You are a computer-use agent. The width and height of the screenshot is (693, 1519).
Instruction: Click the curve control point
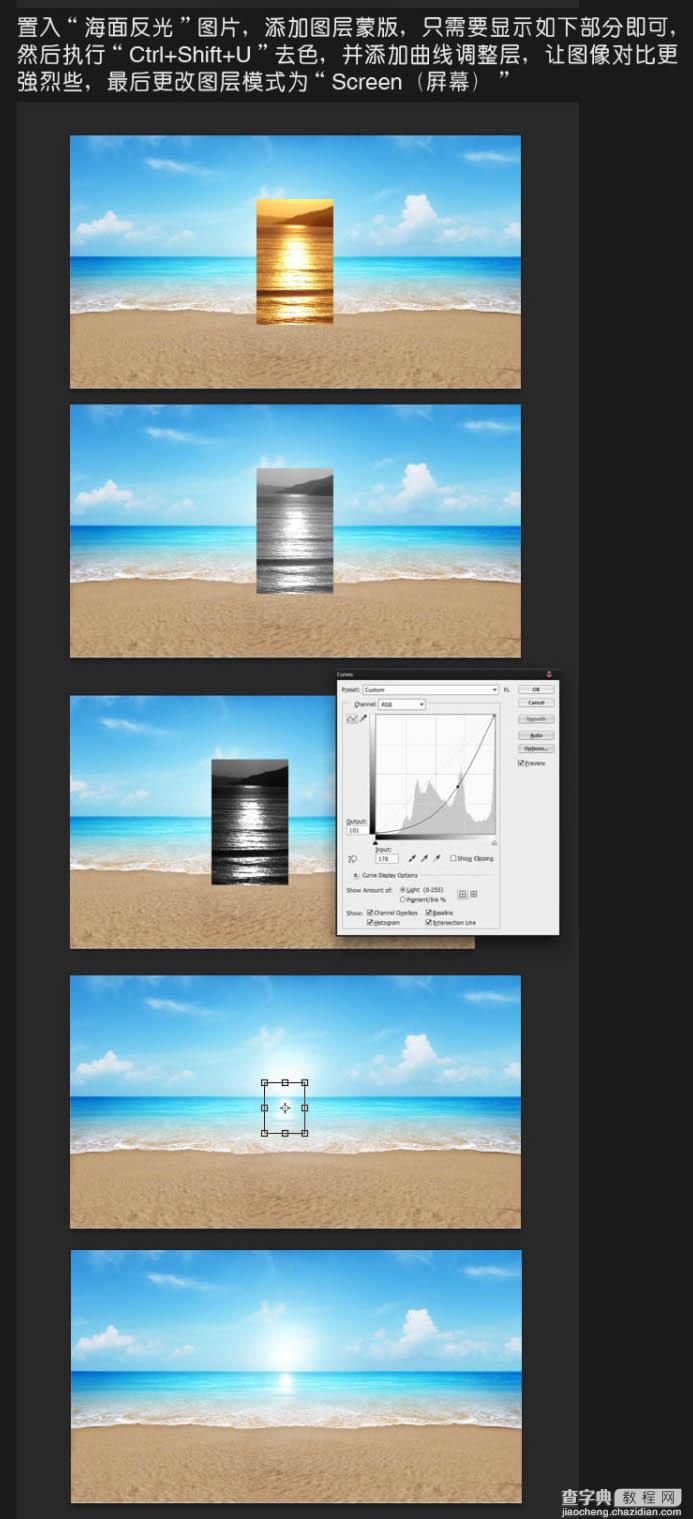coord(458,787)
